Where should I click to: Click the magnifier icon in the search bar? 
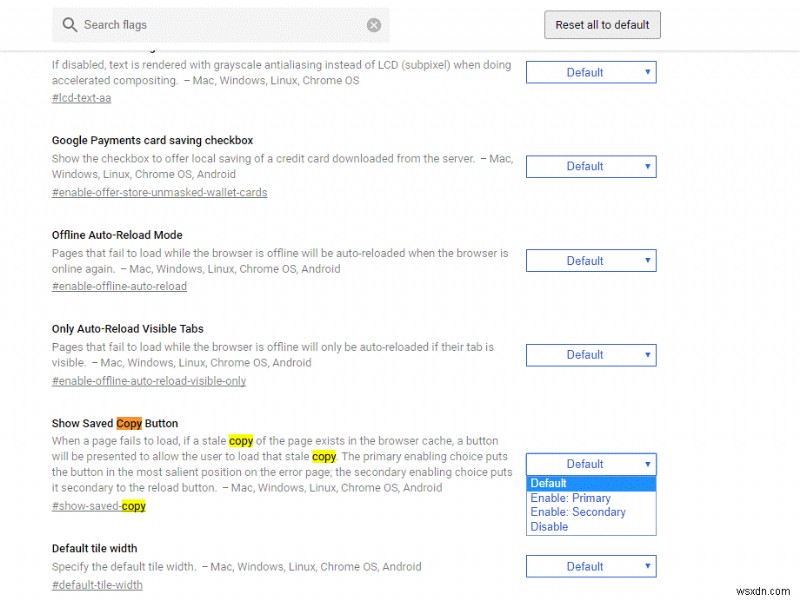click(x=70, y=25)
